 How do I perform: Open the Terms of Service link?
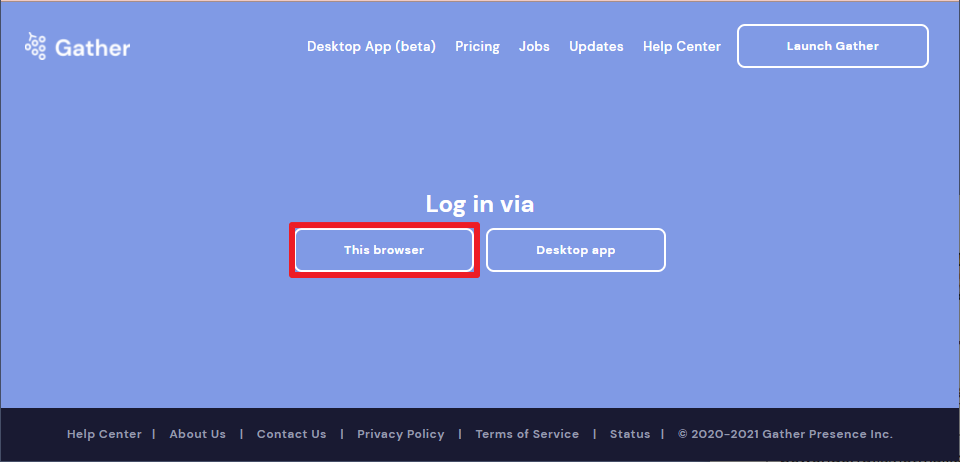point(527,434)
